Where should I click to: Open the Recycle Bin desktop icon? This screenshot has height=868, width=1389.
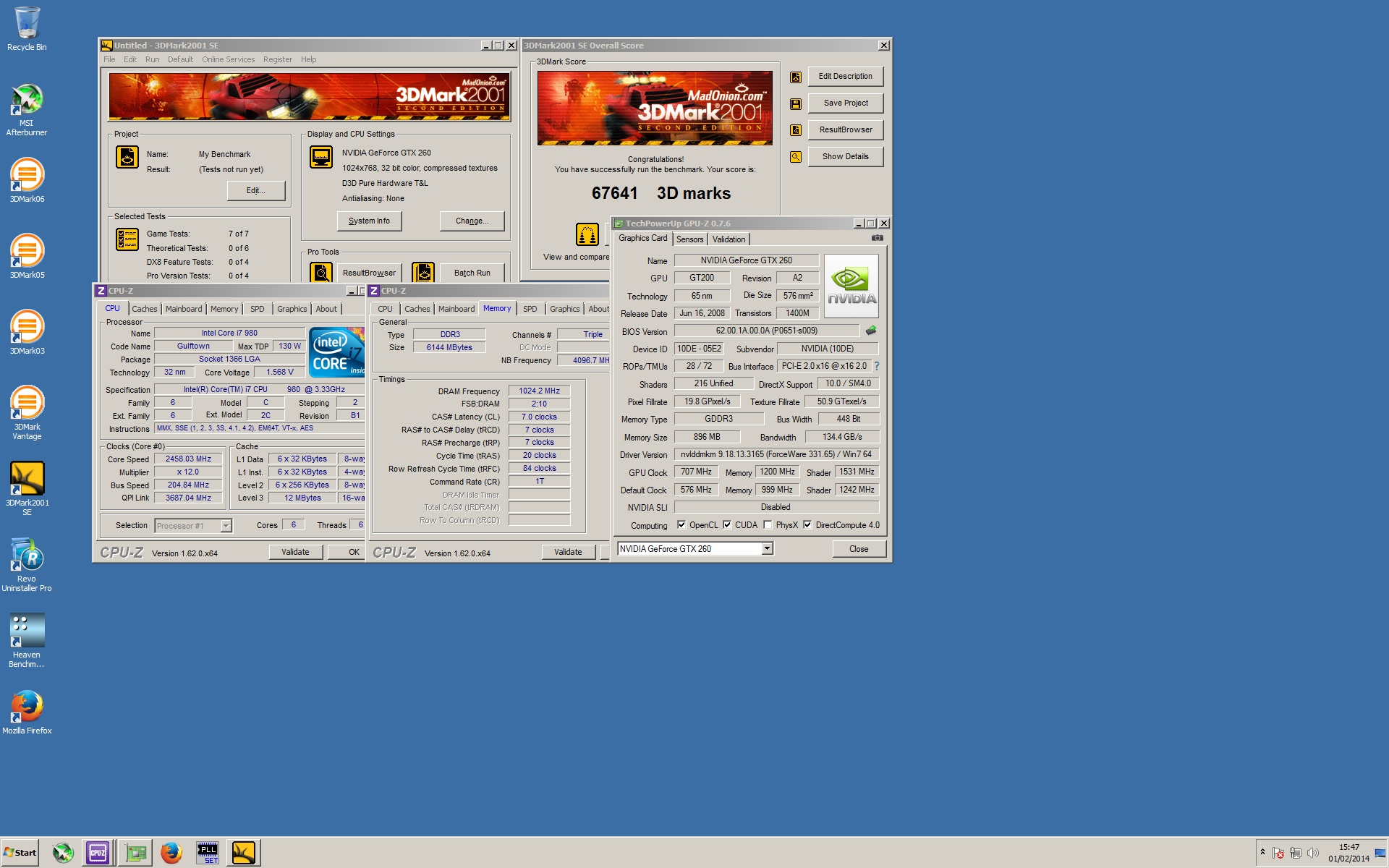[27, 29]
